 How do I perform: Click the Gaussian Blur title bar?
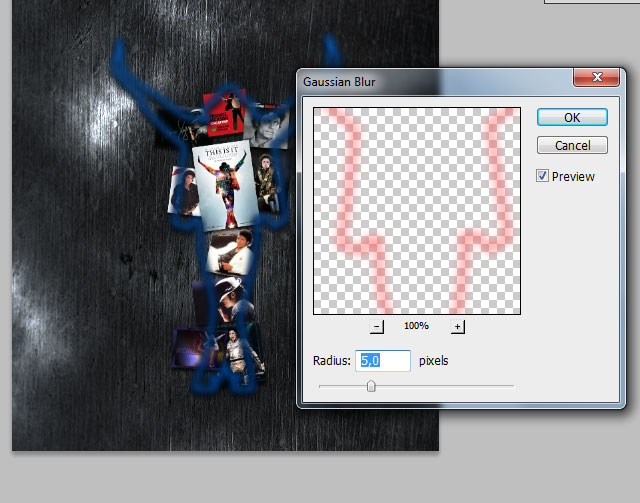(435, 82)
